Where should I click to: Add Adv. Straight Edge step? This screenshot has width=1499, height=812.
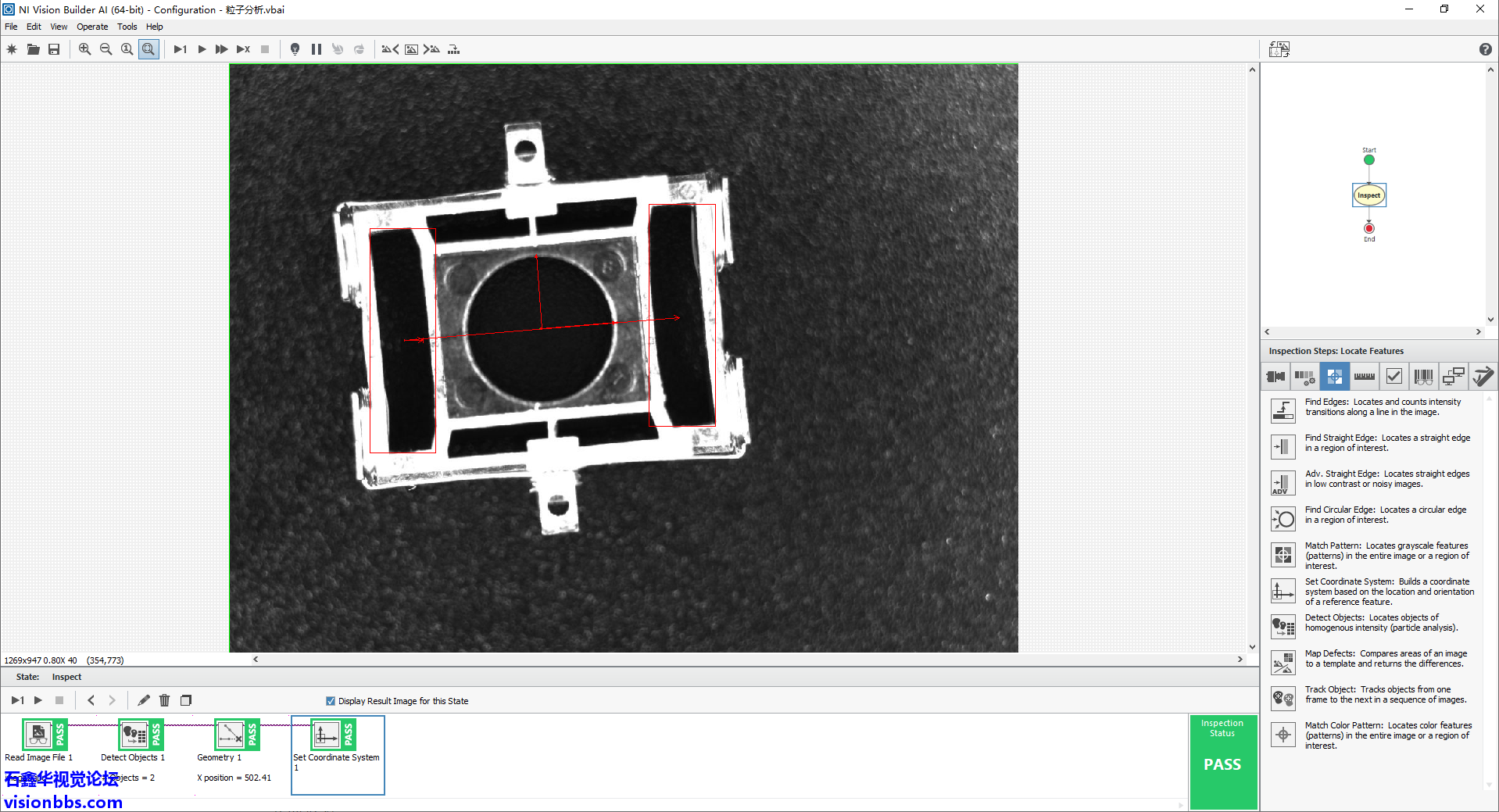[1283, 483]
